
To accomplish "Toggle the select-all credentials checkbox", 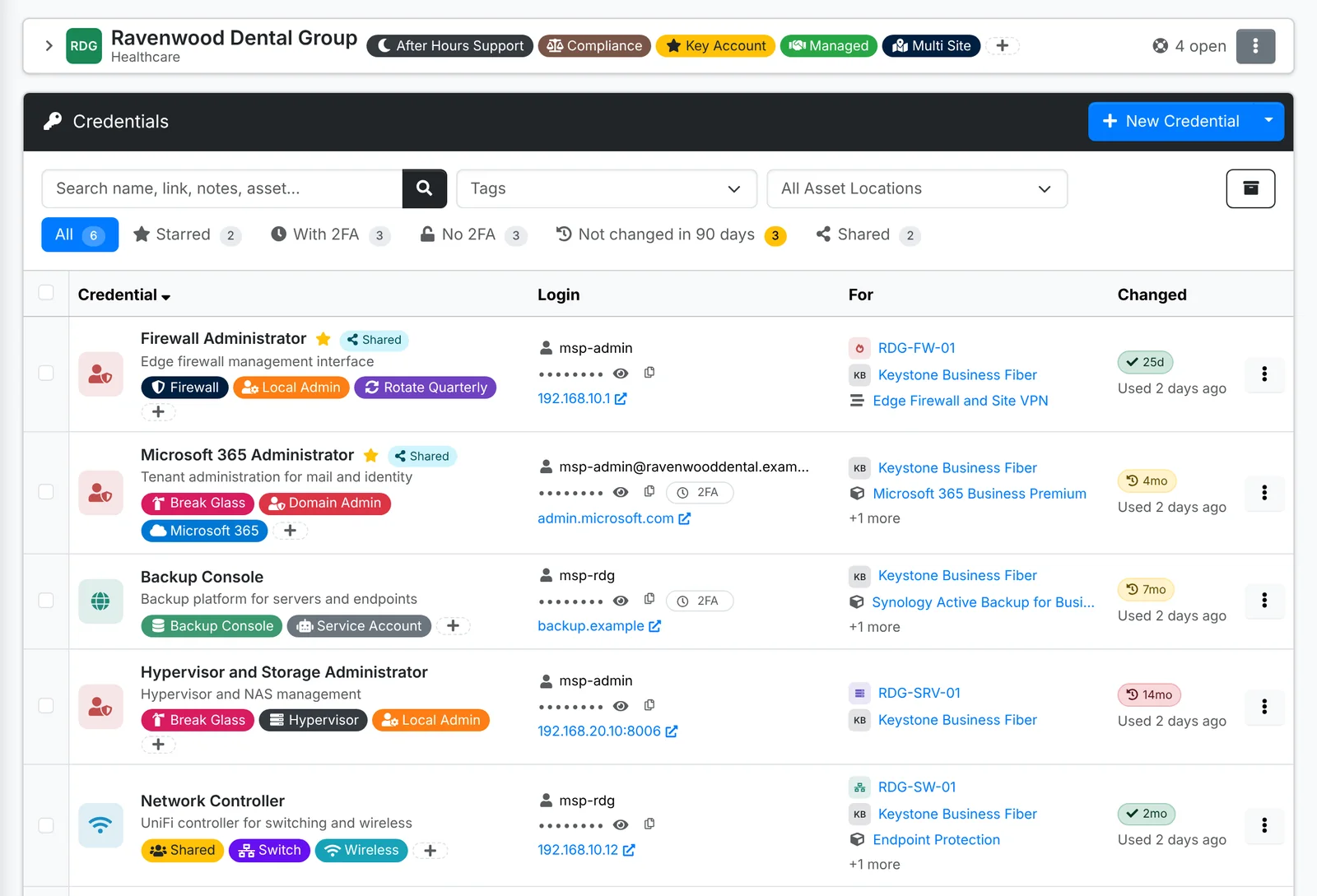I will (x=46, y=293).
